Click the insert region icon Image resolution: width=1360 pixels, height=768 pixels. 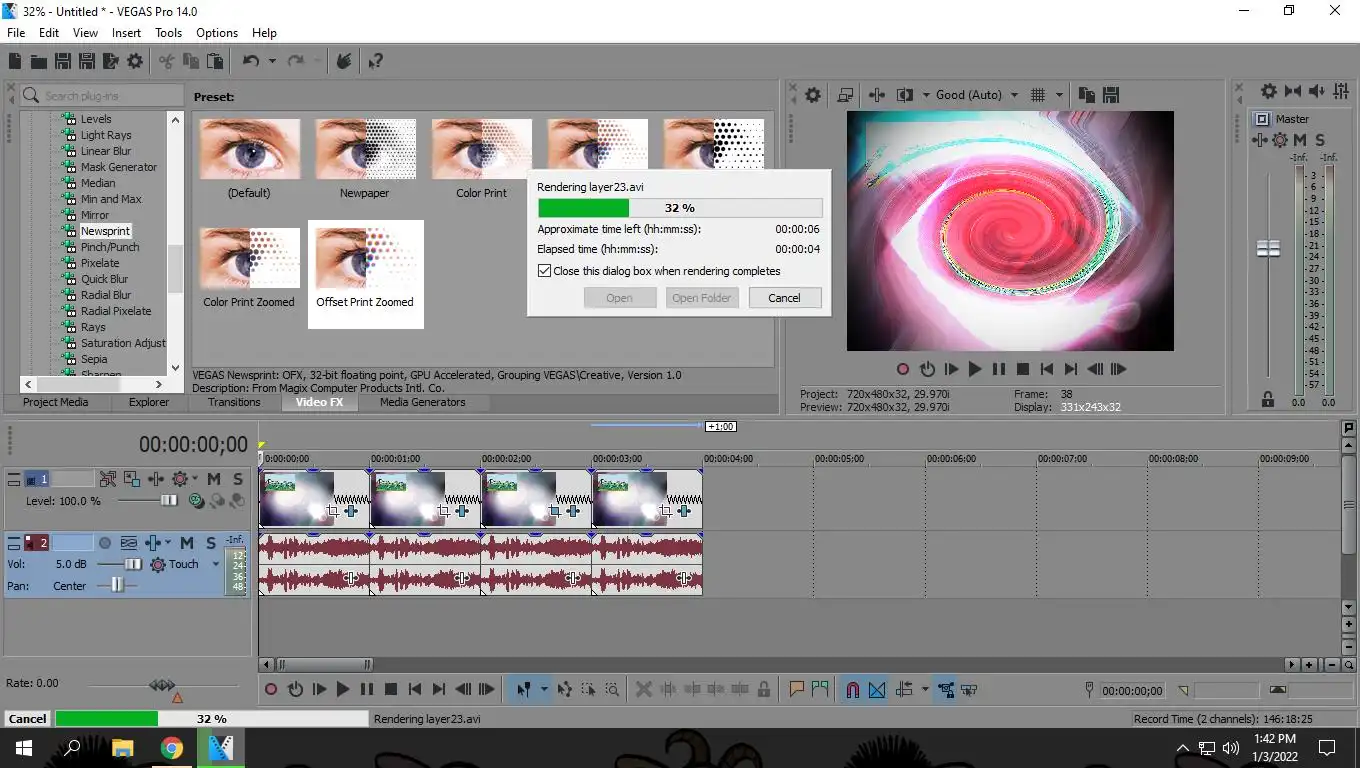pyautogui.click(x=820, y=689)
